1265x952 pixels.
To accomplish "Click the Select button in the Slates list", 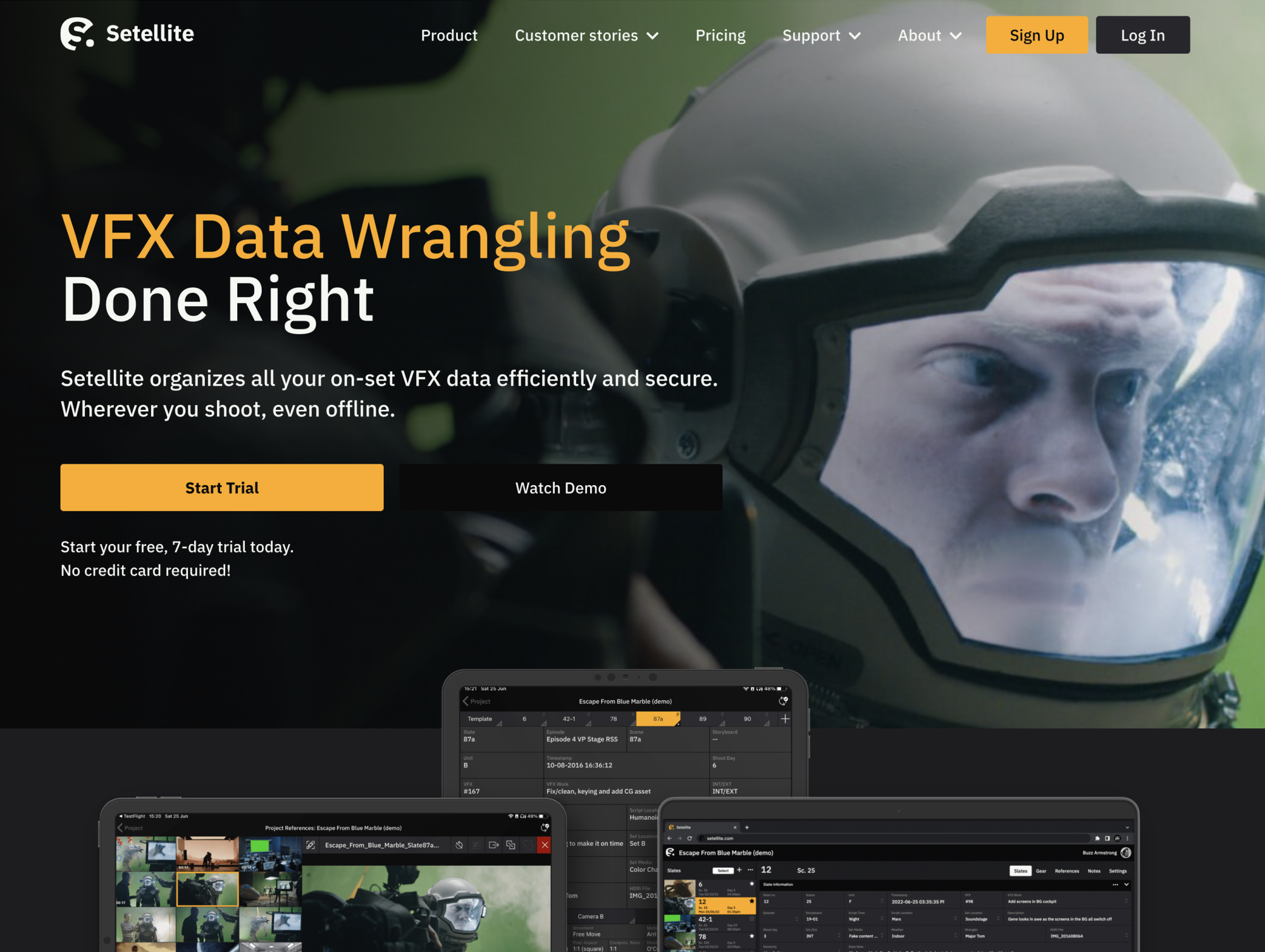I will coord(723,870).
